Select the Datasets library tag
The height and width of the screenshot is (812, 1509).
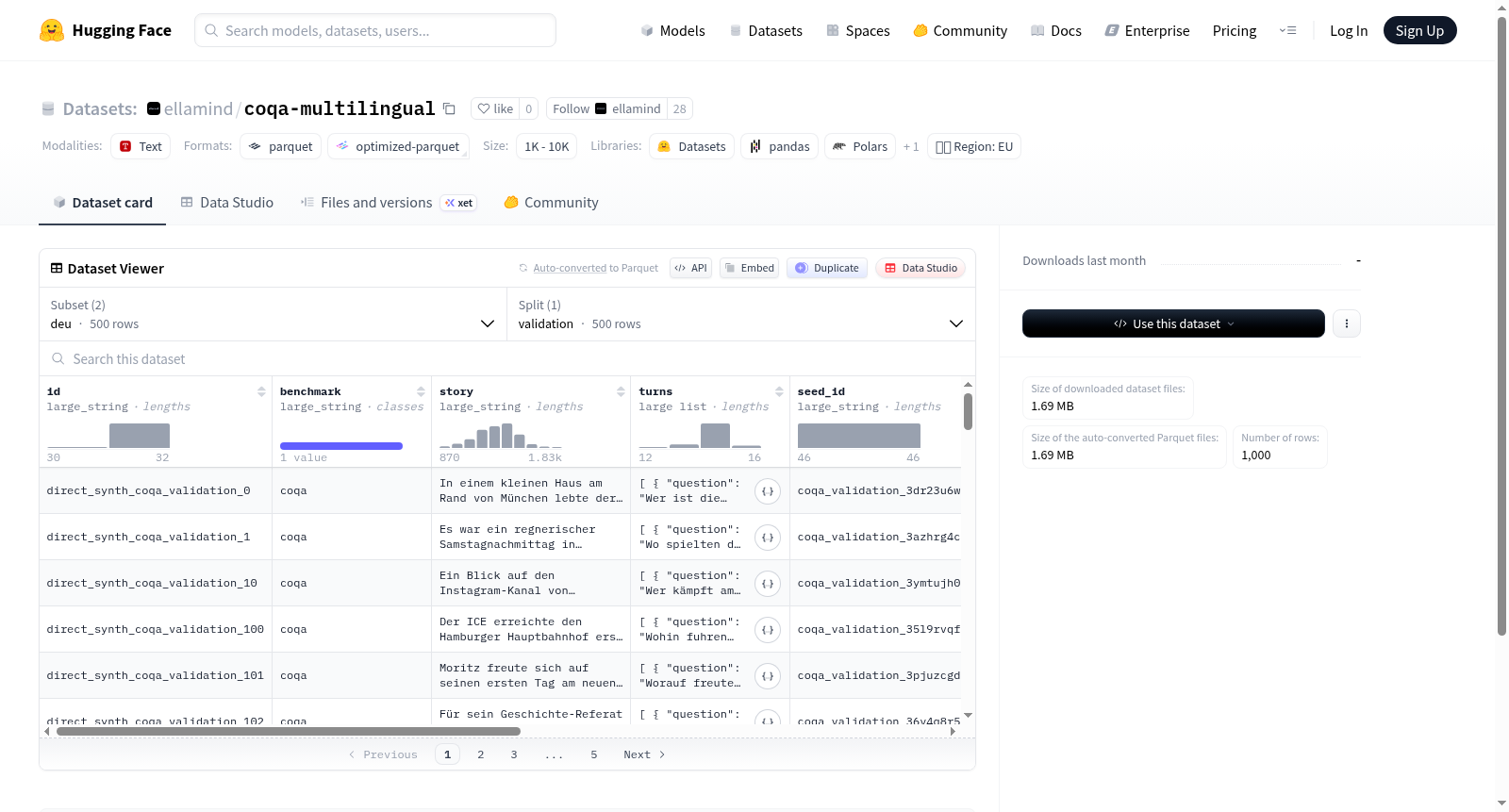coord(692,146)
